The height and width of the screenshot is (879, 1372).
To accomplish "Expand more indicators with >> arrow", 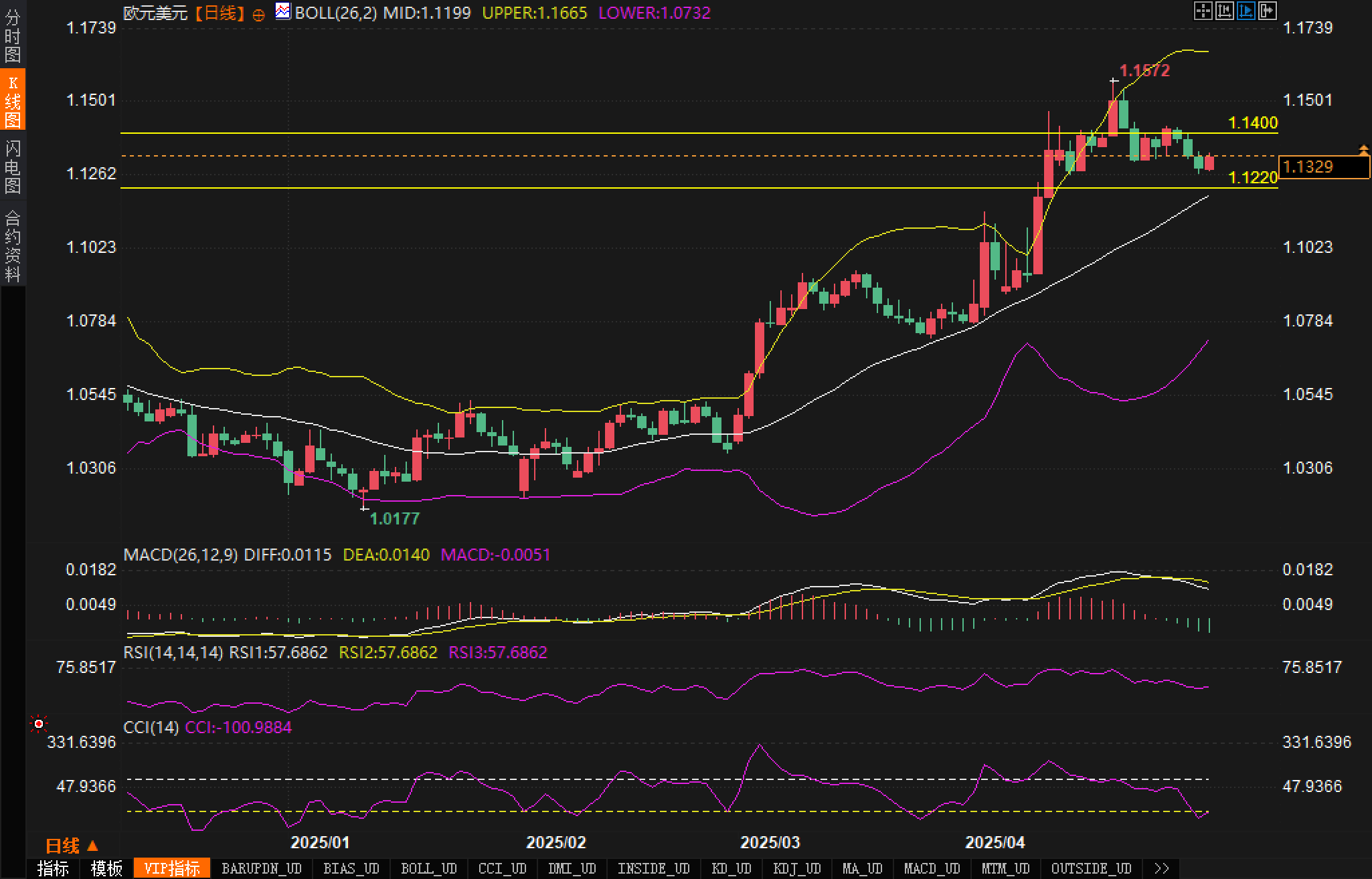I will point(1162,868).
